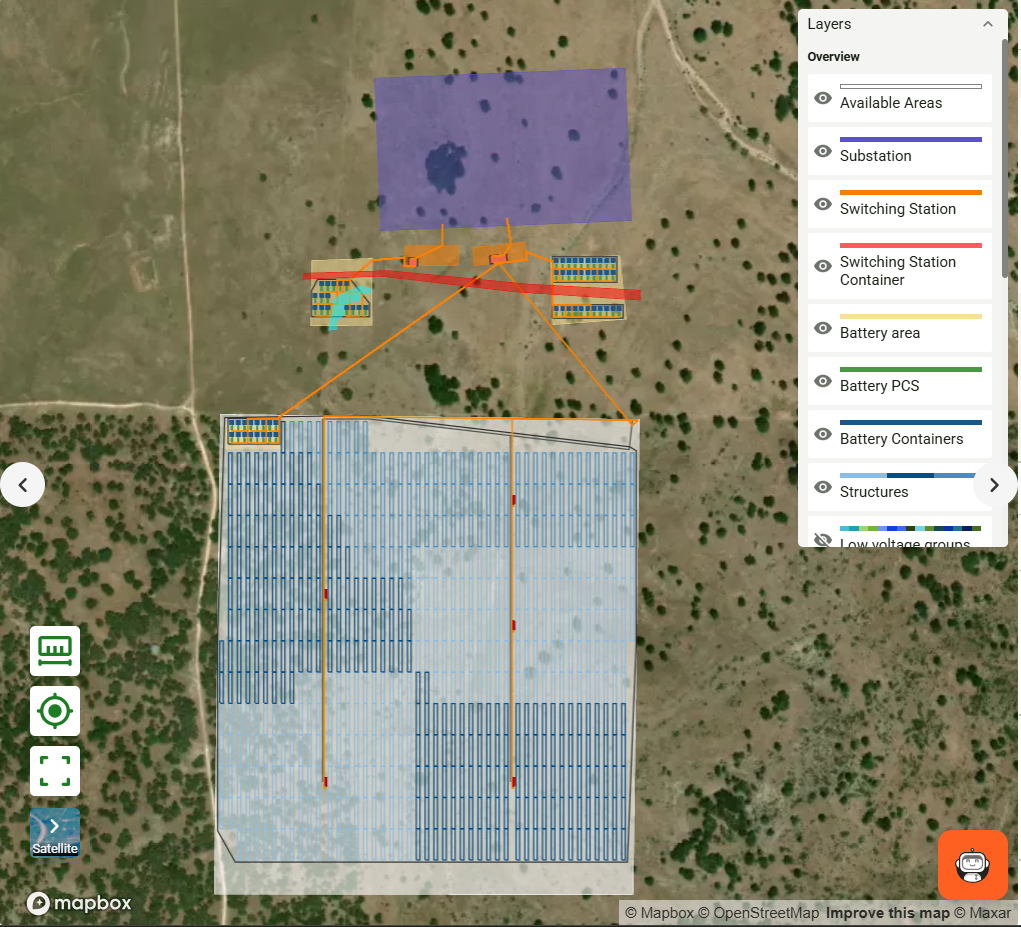Click the center map target icon
Image resolution: width=1021 pixels, height=927 pixels.
tap(55, 711)
